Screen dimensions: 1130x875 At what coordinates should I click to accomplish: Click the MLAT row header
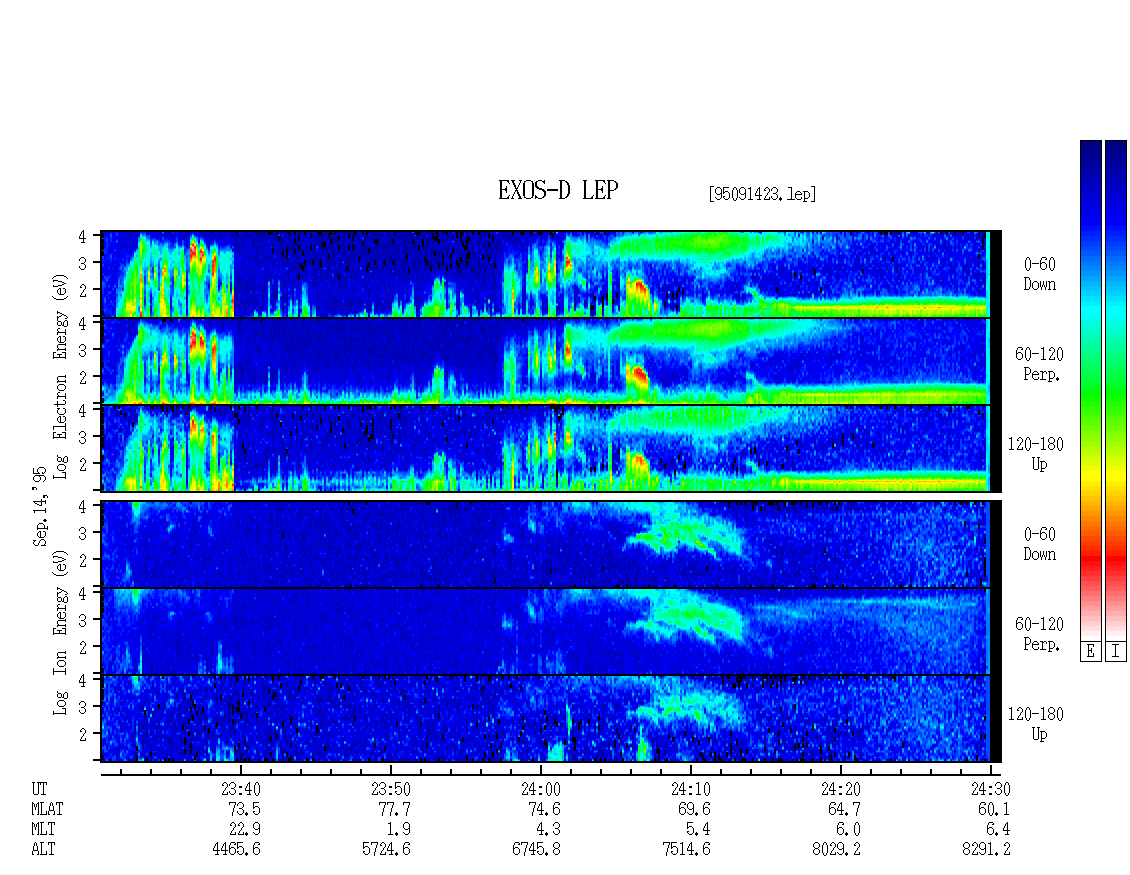coord(47,809)
